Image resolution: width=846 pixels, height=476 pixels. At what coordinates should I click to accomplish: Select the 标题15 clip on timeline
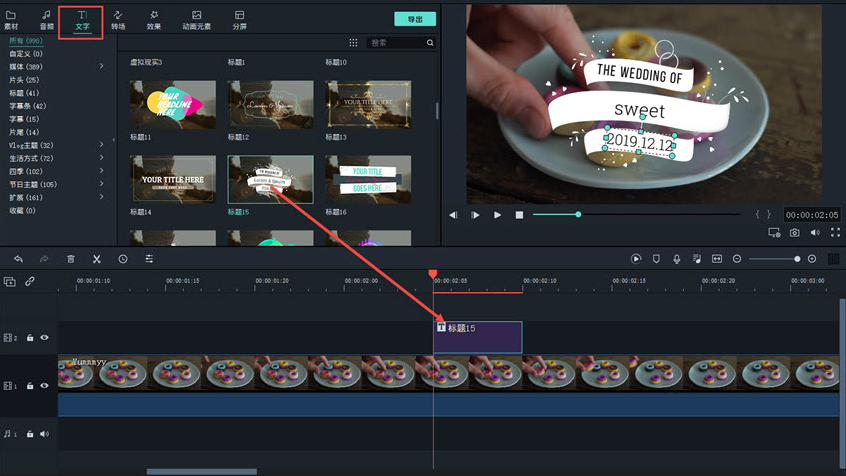tap(478, 337)
